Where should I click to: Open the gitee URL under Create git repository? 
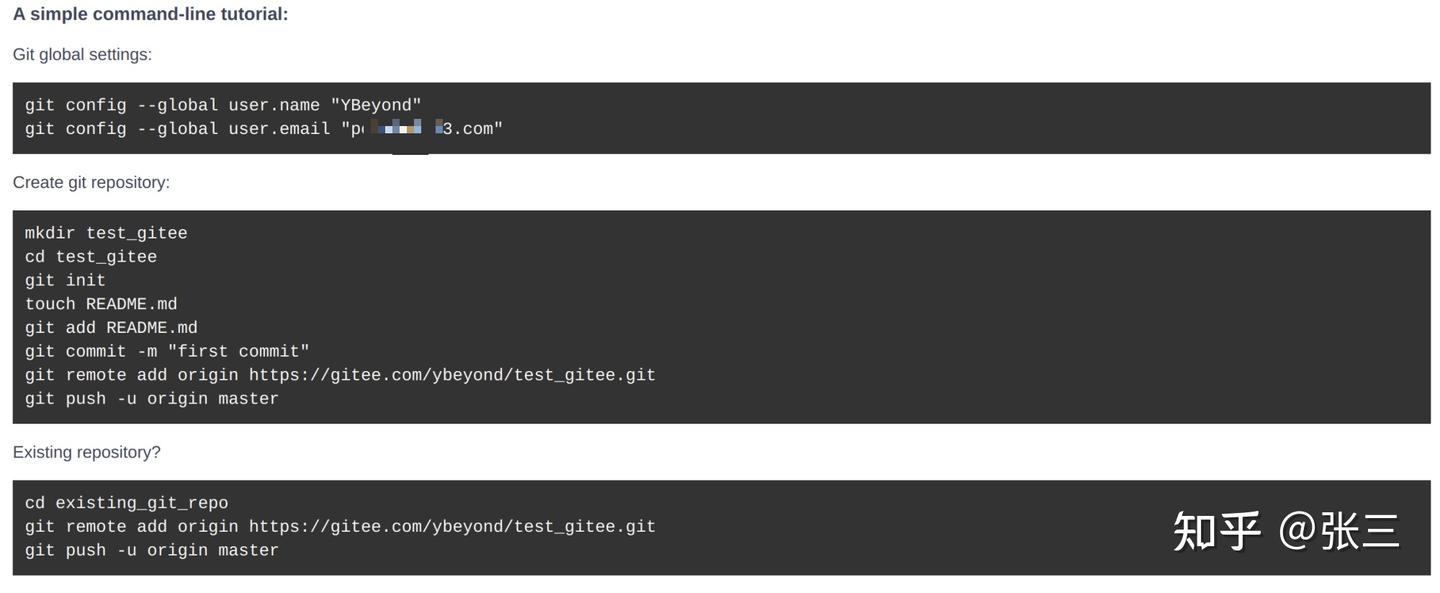452,375
